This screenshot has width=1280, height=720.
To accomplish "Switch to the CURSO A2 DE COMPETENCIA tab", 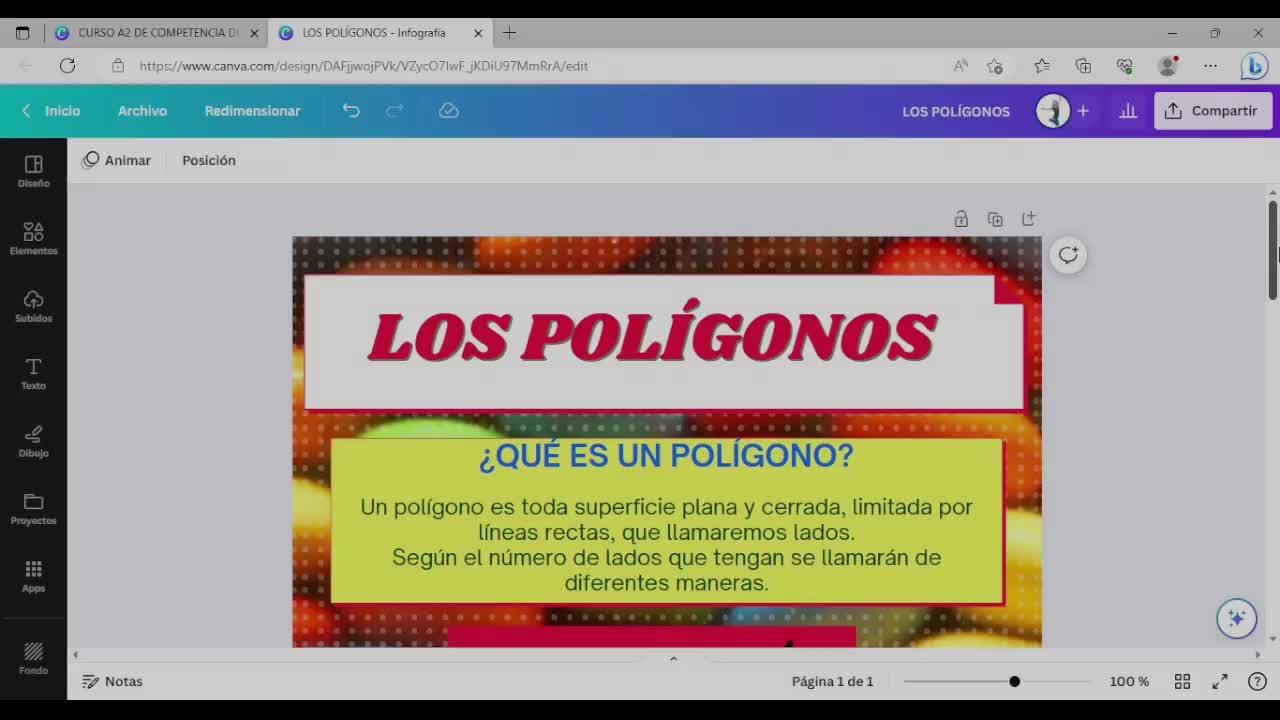I will tap(157, 33).
